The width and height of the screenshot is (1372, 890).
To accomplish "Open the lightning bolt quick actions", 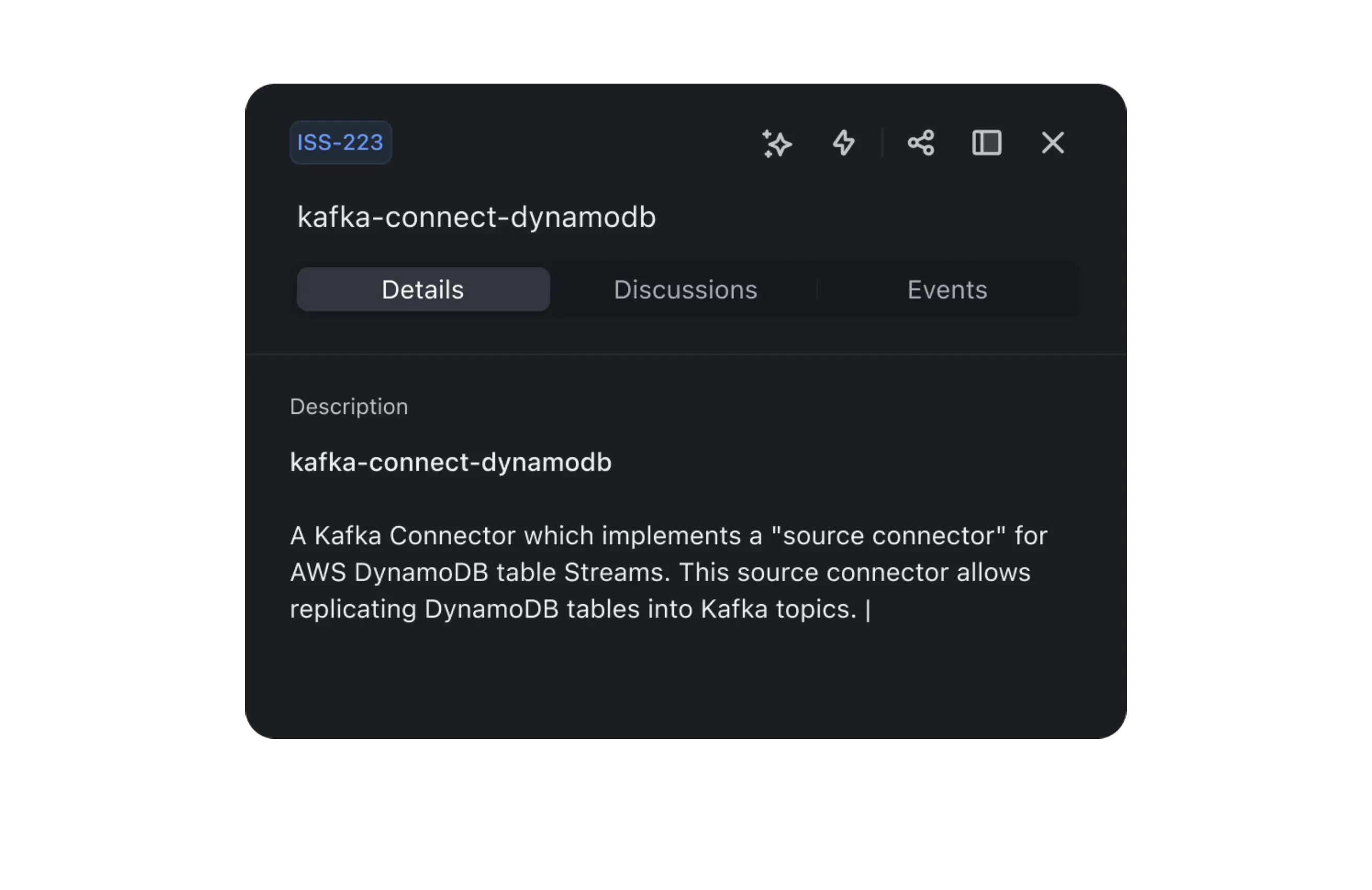I will click(843, 143).
